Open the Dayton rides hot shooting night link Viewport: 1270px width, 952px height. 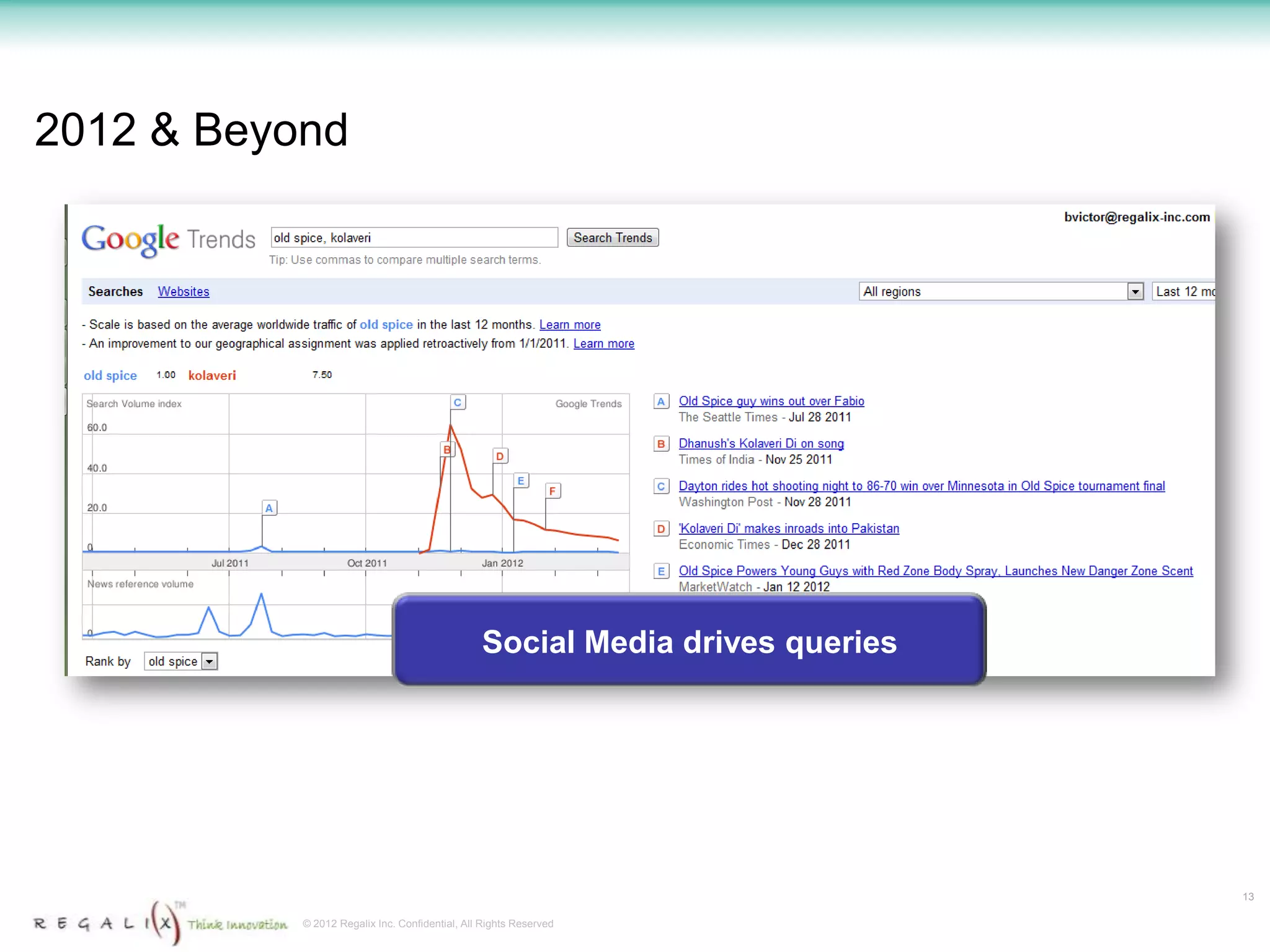921,486
